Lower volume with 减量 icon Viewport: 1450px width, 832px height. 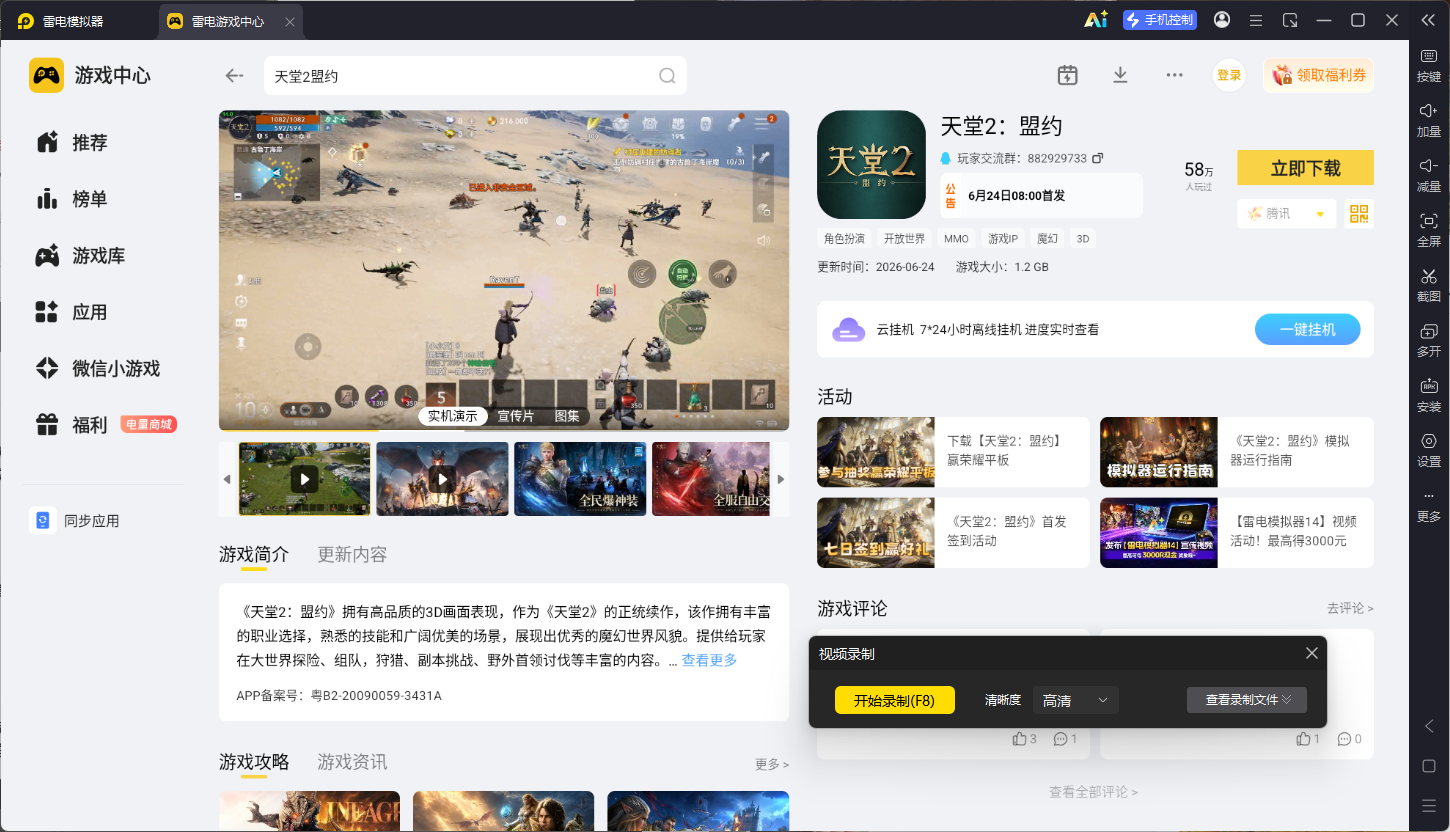pyautogui.click(x=1429, y=174)
